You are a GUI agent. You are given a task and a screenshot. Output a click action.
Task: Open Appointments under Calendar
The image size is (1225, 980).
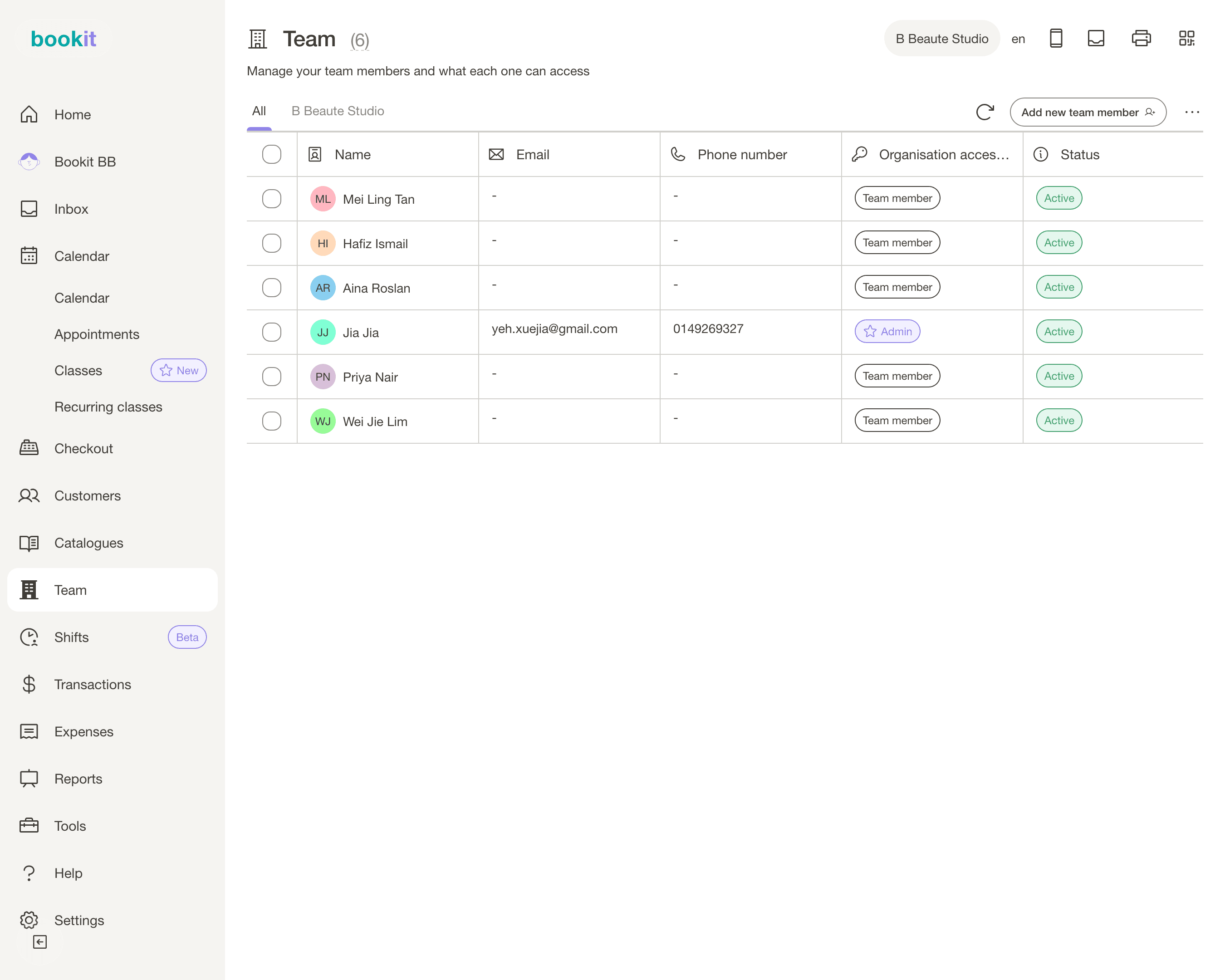(x=97, y=334)
